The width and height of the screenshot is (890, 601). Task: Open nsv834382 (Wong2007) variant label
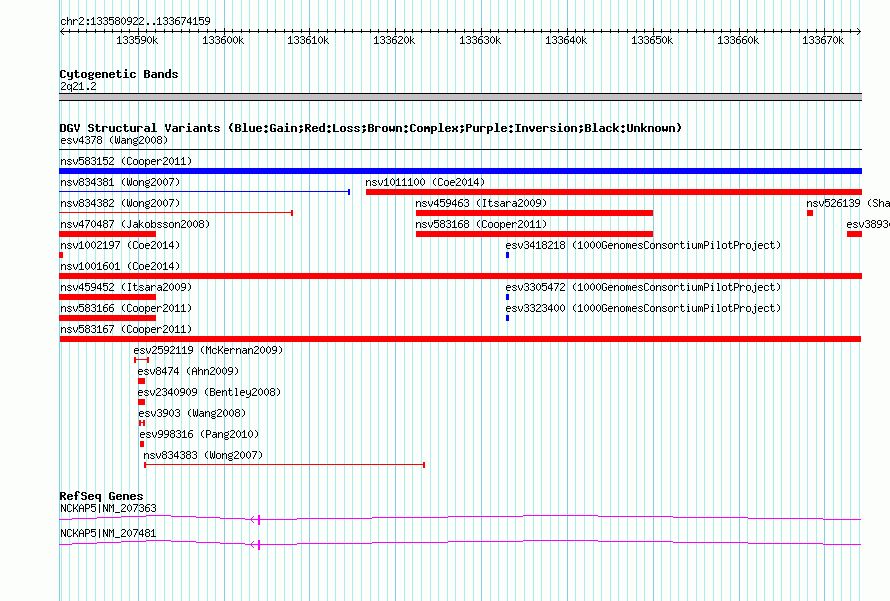(x=120, y=203)
